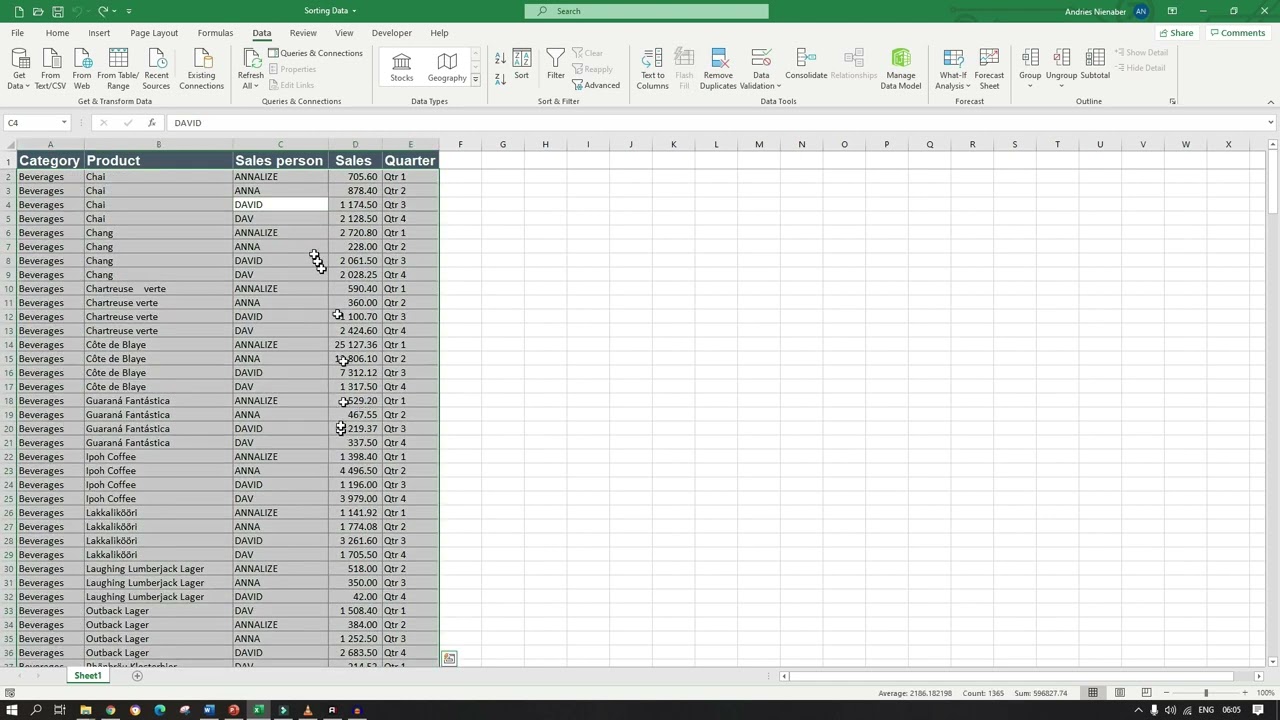The image size is (1280, 720).
Task: Open the File menu
Action: 18,33
